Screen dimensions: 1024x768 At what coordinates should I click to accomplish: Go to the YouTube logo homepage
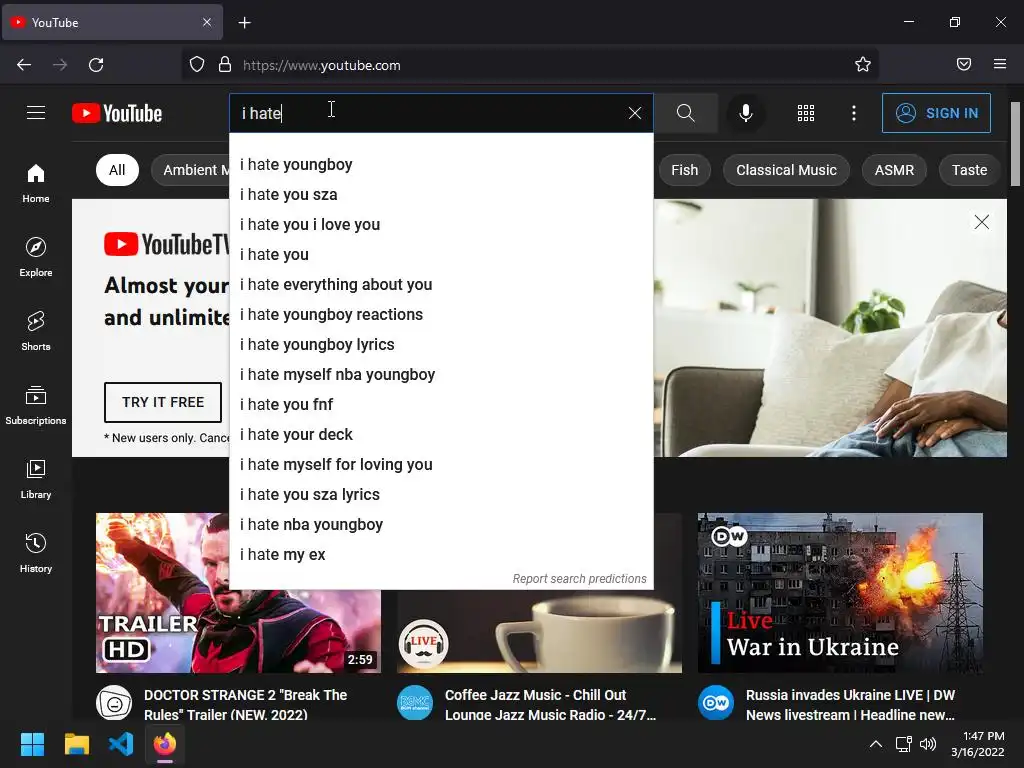(x=117, y=113)
